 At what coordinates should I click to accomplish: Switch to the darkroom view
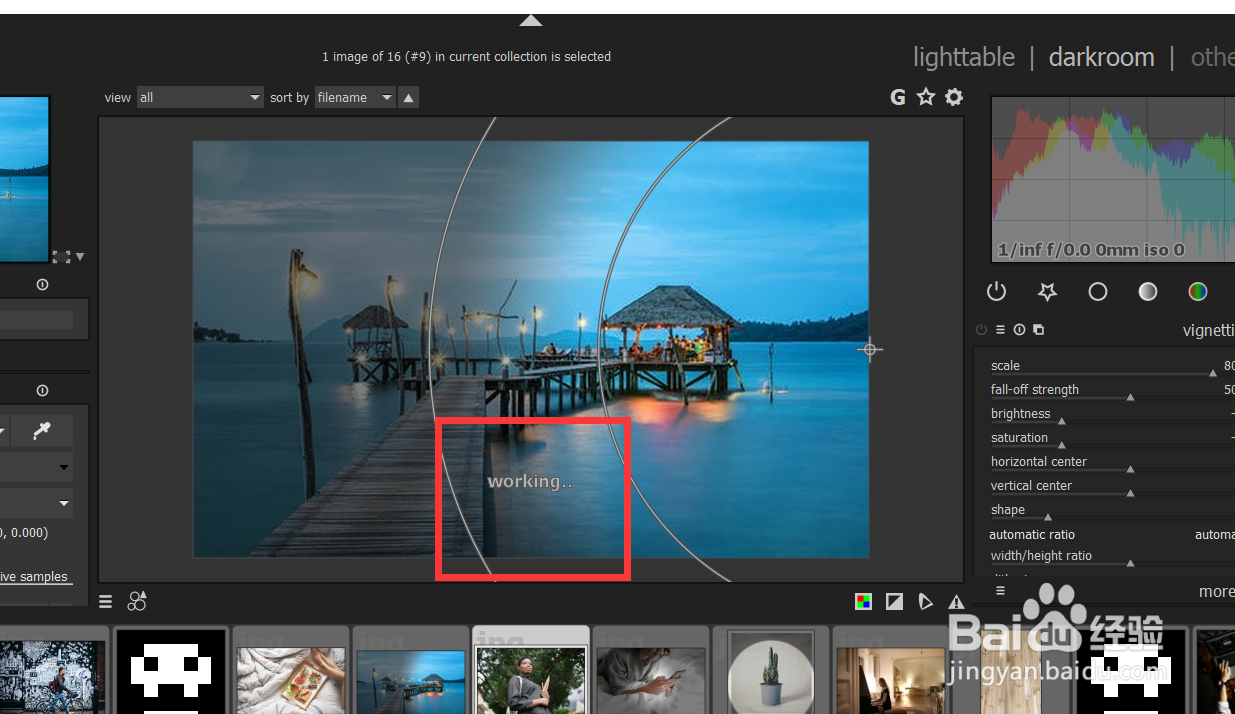tap(1101, 57)
